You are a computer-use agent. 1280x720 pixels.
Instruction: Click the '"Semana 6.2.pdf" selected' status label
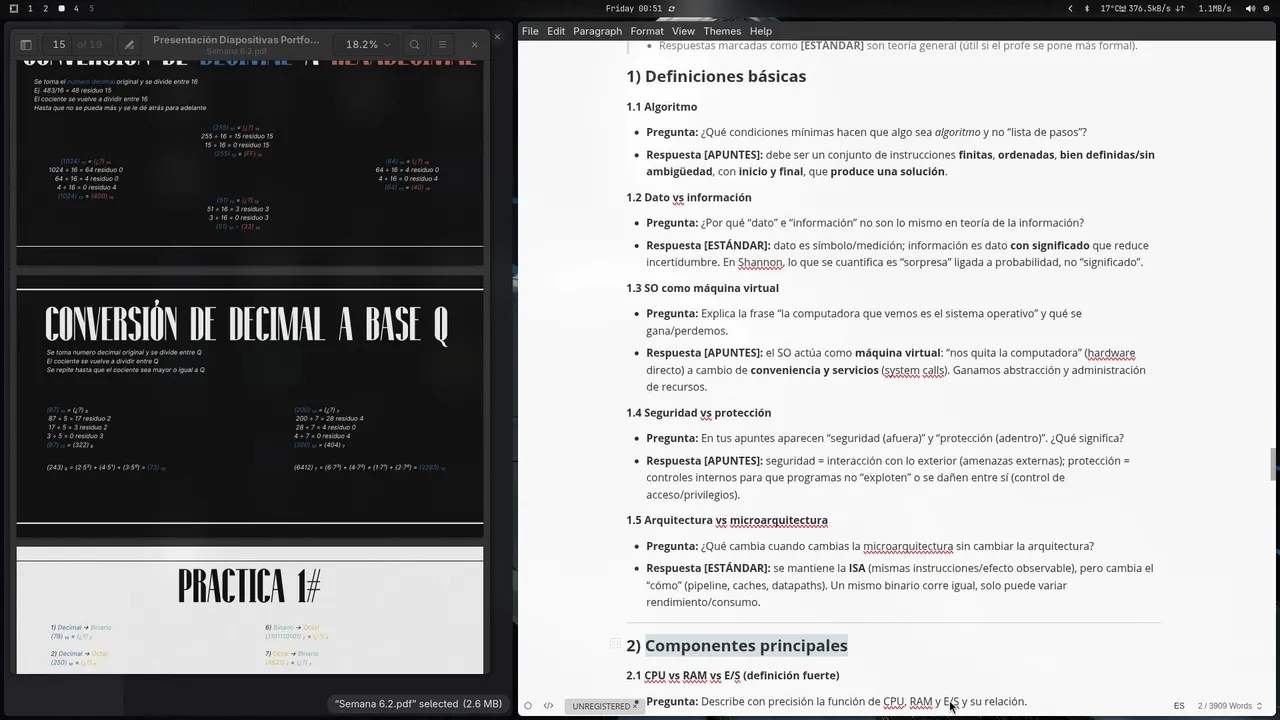point(418,704)
